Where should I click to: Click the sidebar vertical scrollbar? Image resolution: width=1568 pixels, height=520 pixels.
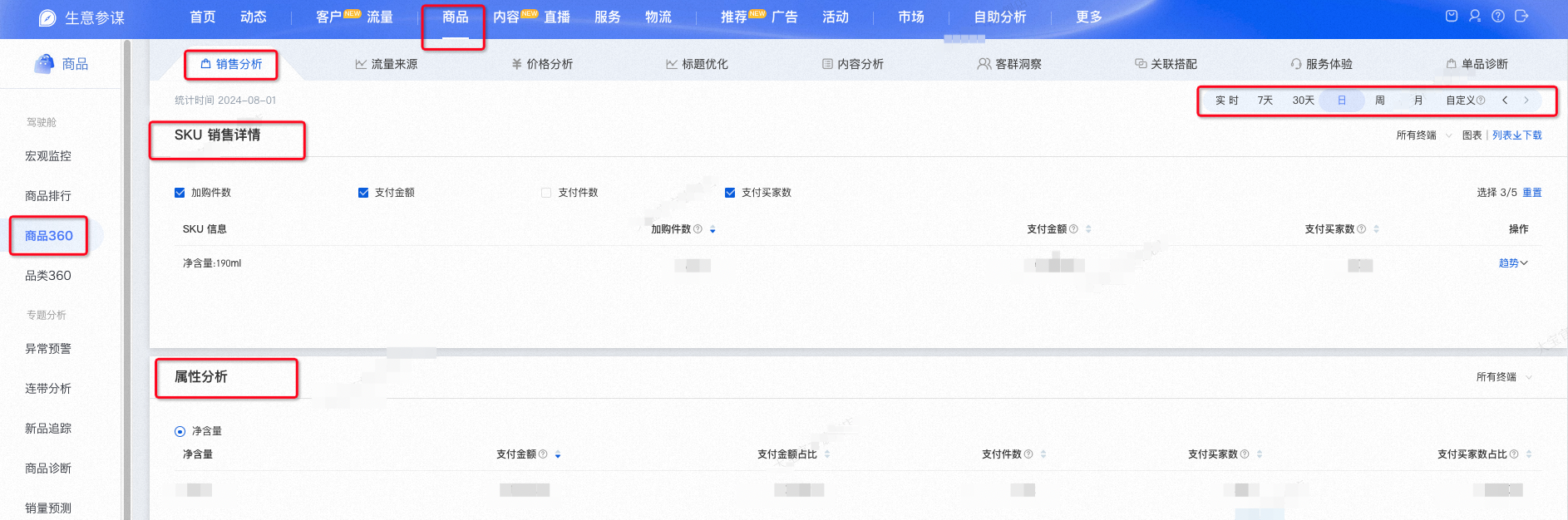point(127,279)
